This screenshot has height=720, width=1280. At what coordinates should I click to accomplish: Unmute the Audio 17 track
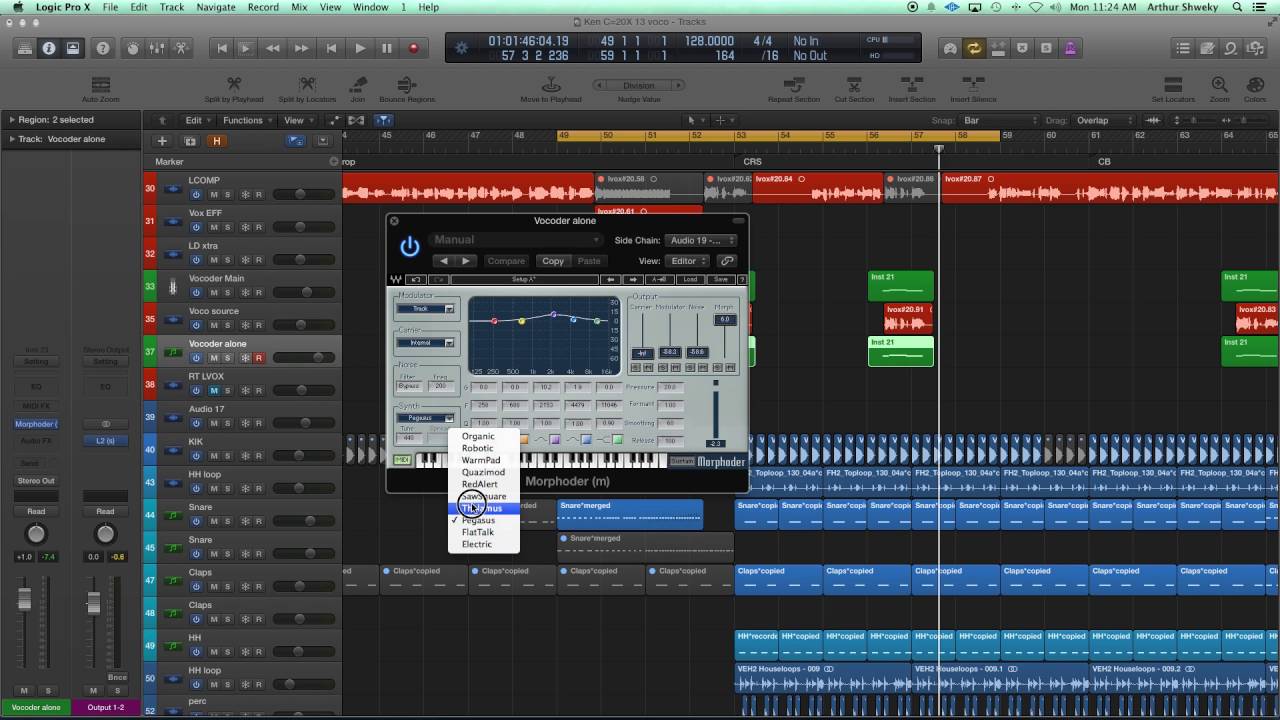[213, 423]
